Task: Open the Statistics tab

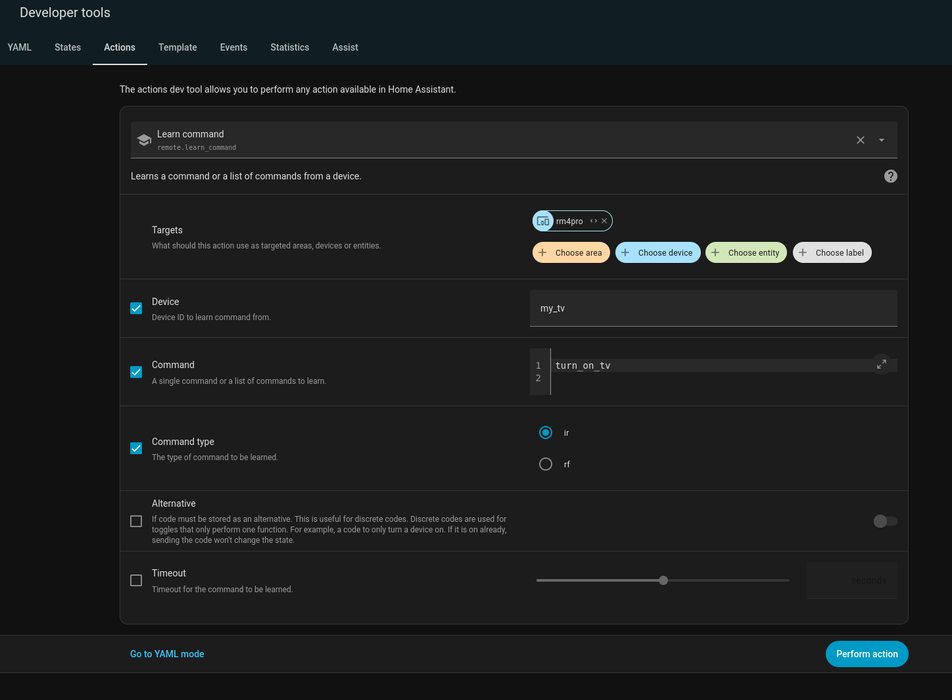Action: 290,47
